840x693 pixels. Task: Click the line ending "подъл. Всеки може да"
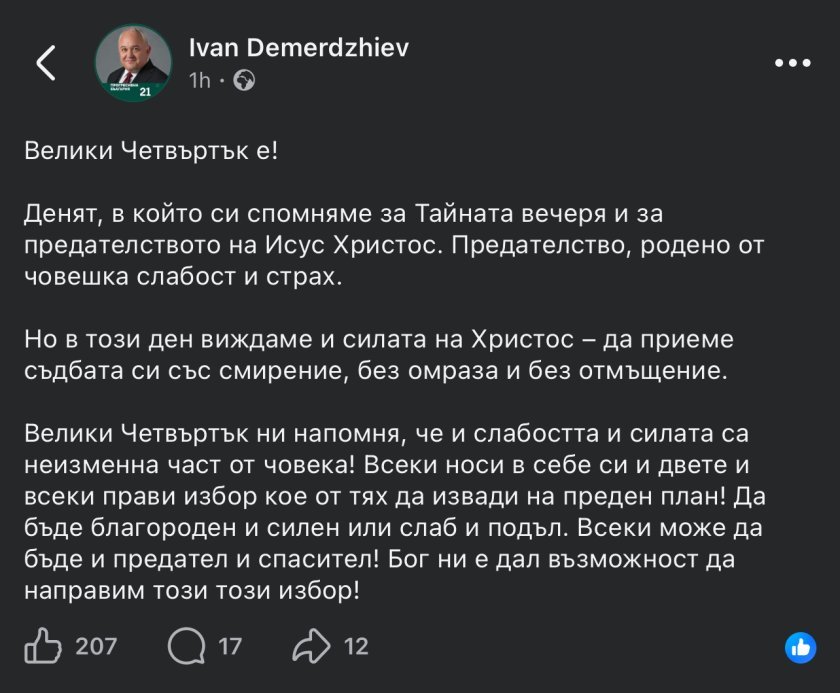pyautogui.click(x=385, y=527)
